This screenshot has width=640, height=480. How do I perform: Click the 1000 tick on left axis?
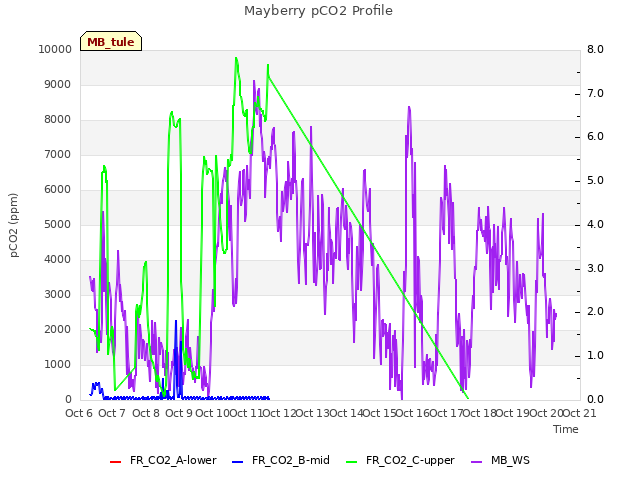click(58, 364)
